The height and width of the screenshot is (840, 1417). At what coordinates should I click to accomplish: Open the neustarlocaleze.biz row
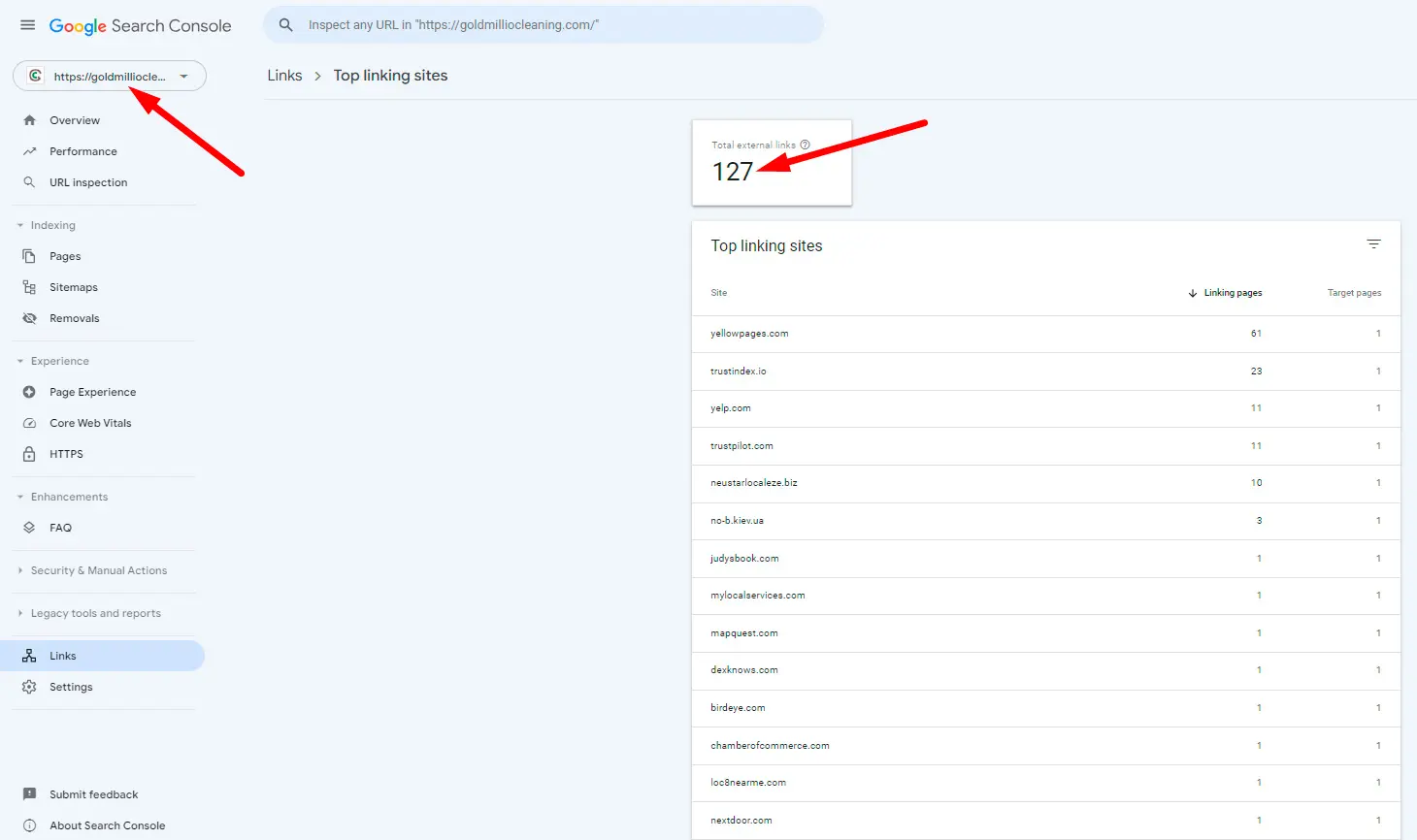pyautogui.click(x=1046, y=483)
